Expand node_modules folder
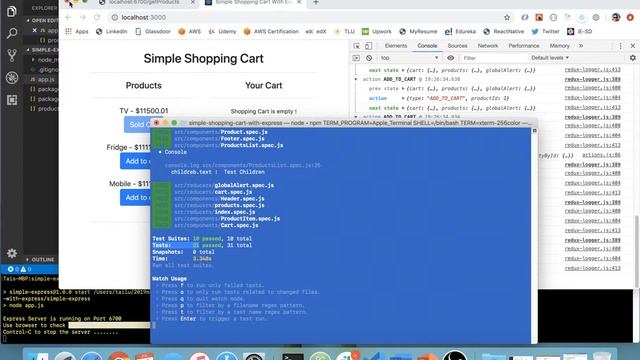 click(44, 60)
